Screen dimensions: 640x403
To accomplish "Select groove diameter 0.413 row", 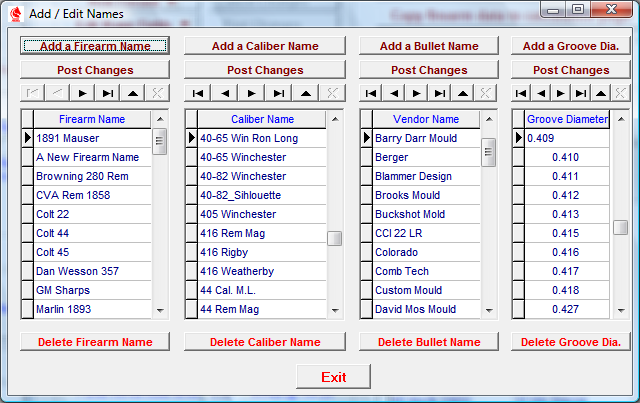I will click(565, 214).
